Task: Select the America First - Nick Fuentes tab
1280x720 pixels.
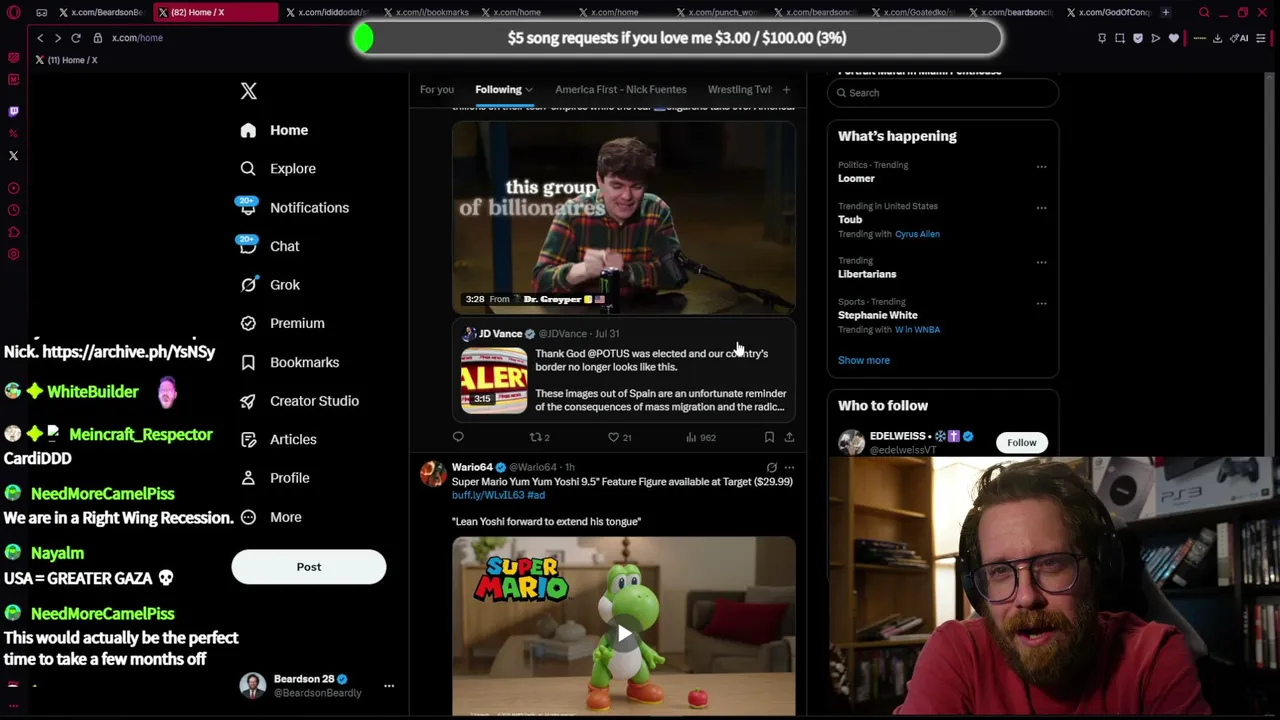Action: click(x=621, y=90)
